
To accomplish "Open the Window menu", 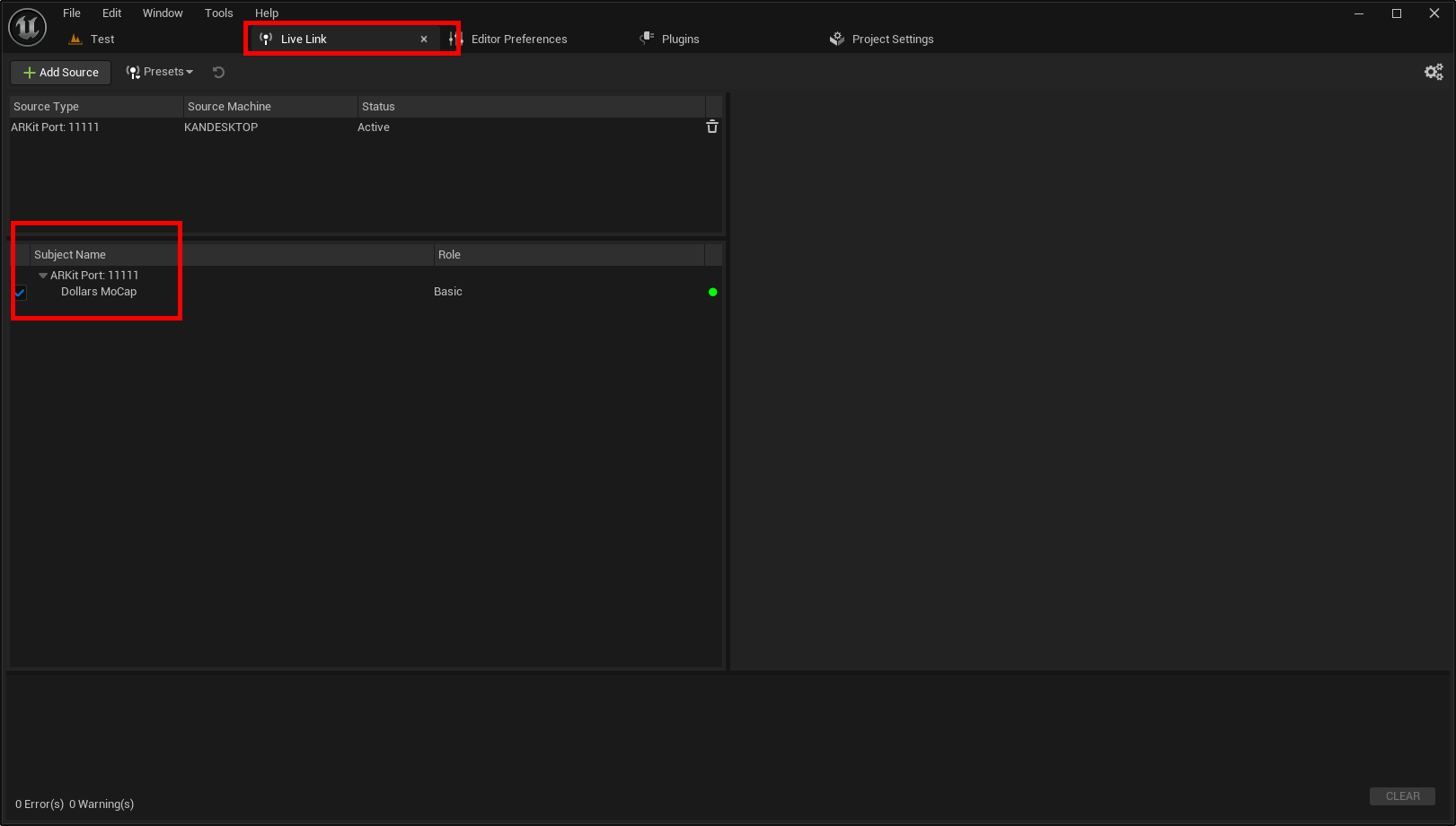I will pyautogui.click(x=163, y=13).
